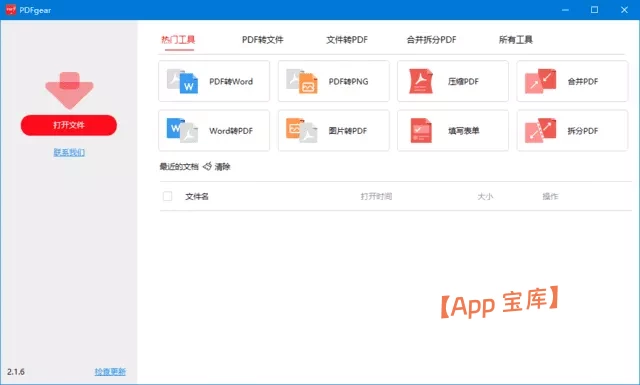Viewport: 640px width, 385px height.
Task: Click the PDFgear logo in title bar
Action: (11, 9)
